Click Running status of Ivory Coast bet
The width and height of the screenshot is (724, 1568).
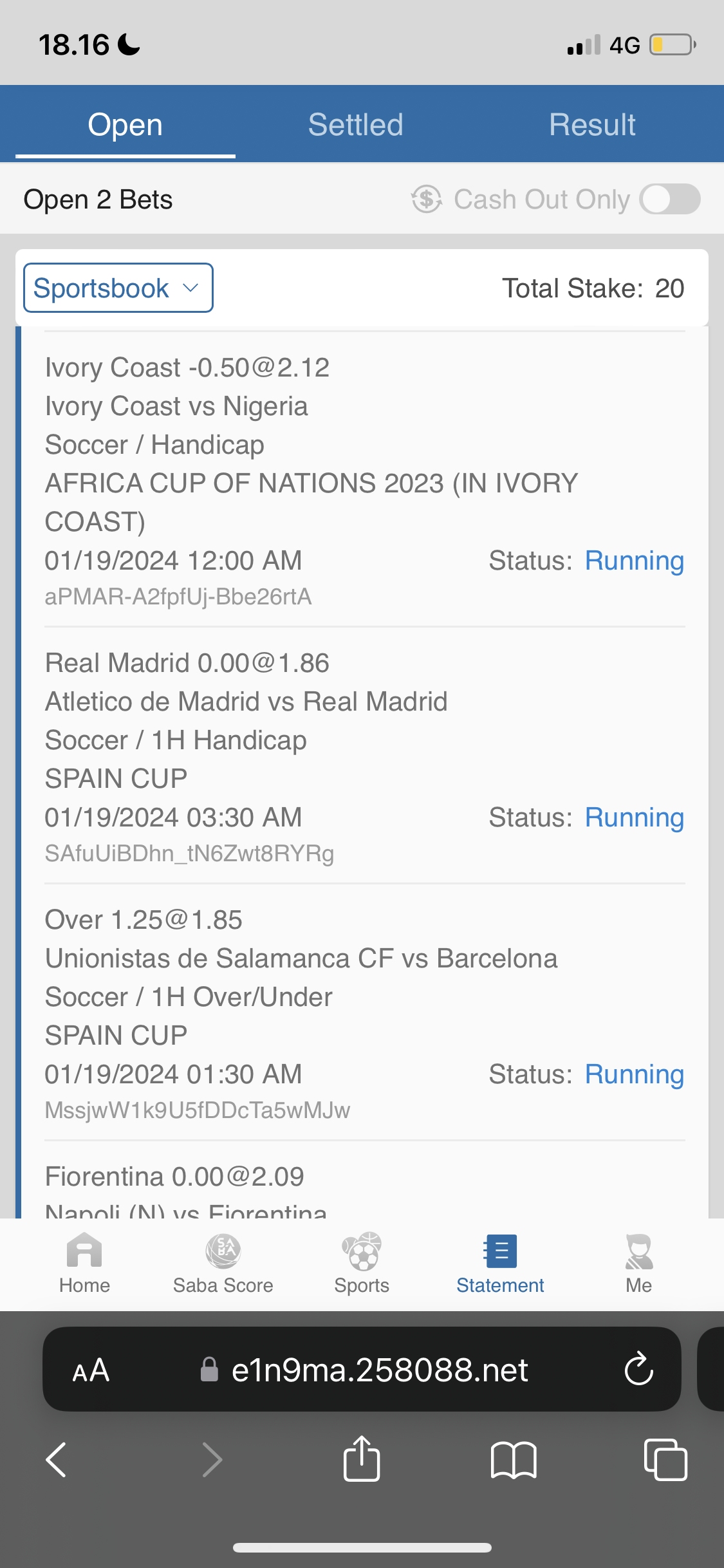click(x=634, y=561)
